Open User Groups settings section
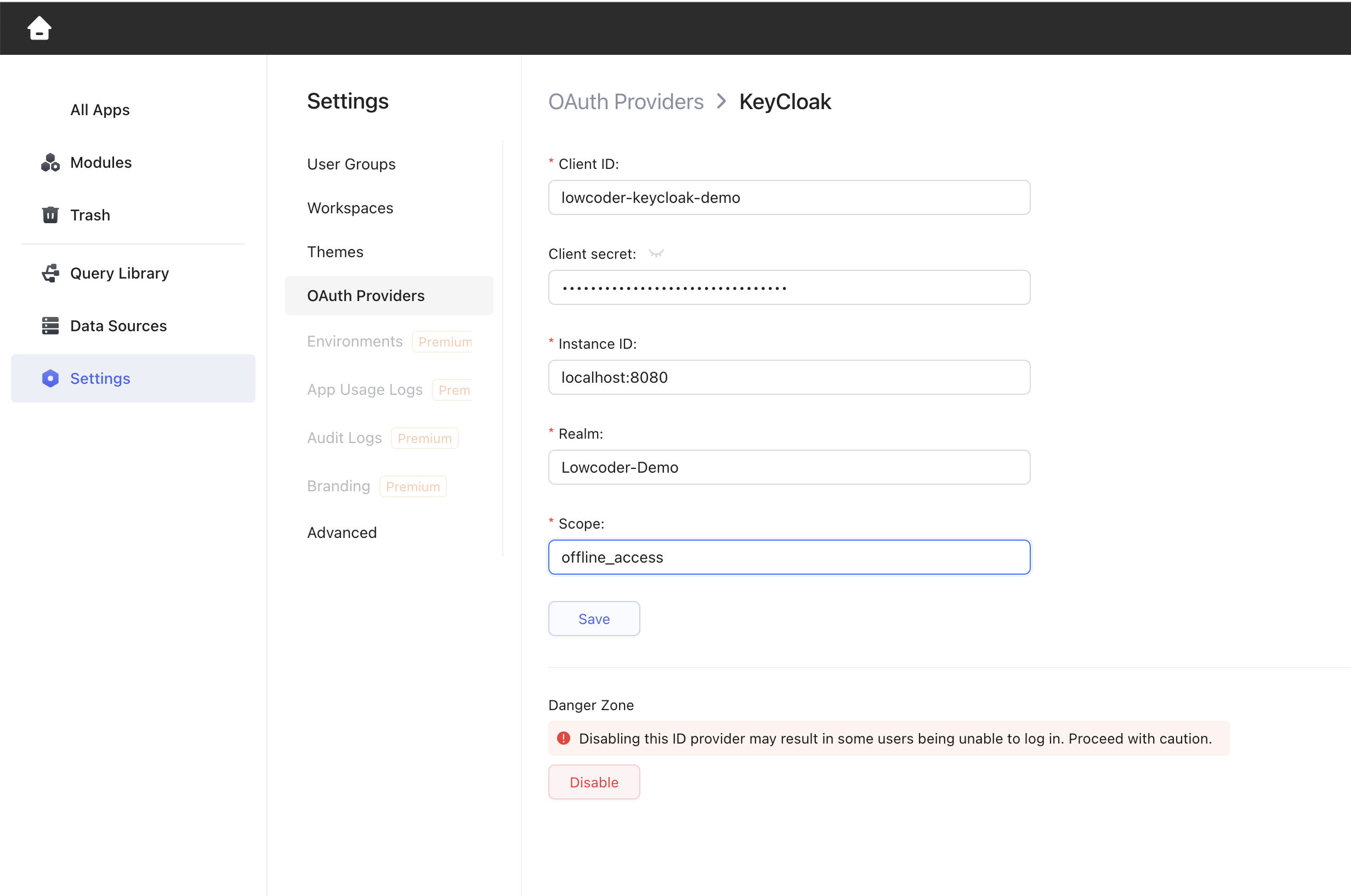Screen dimensions: 1351x896 [351, 165]
